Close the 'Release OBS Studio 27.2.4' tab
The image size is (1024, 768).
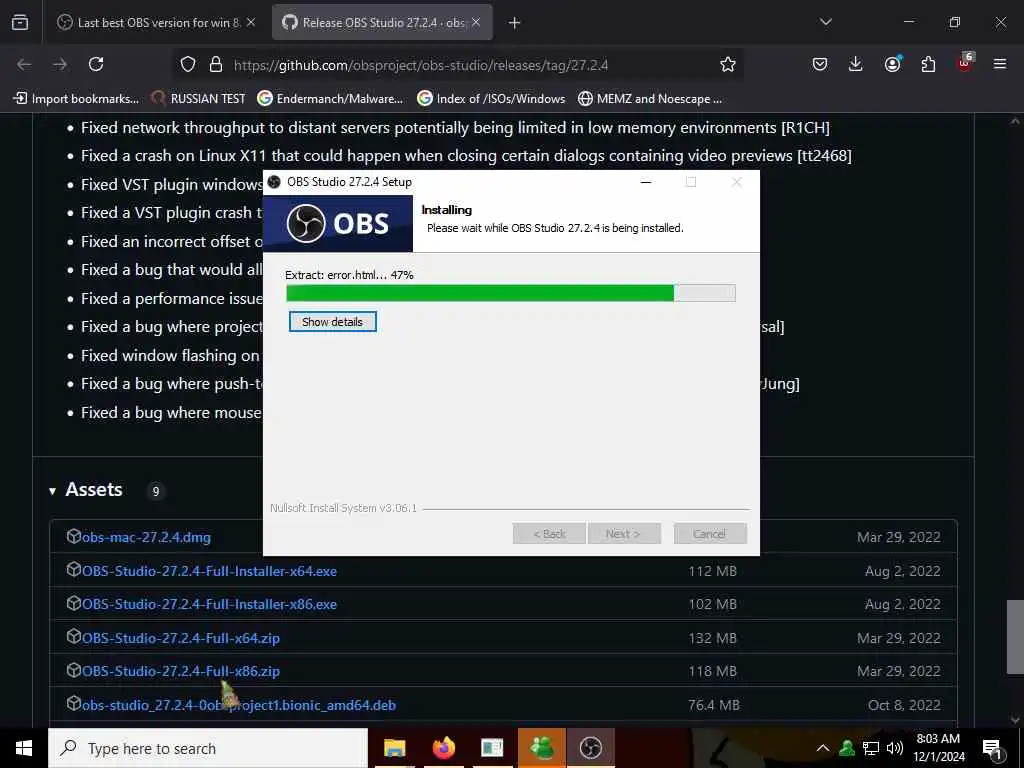tap(476, 22)
